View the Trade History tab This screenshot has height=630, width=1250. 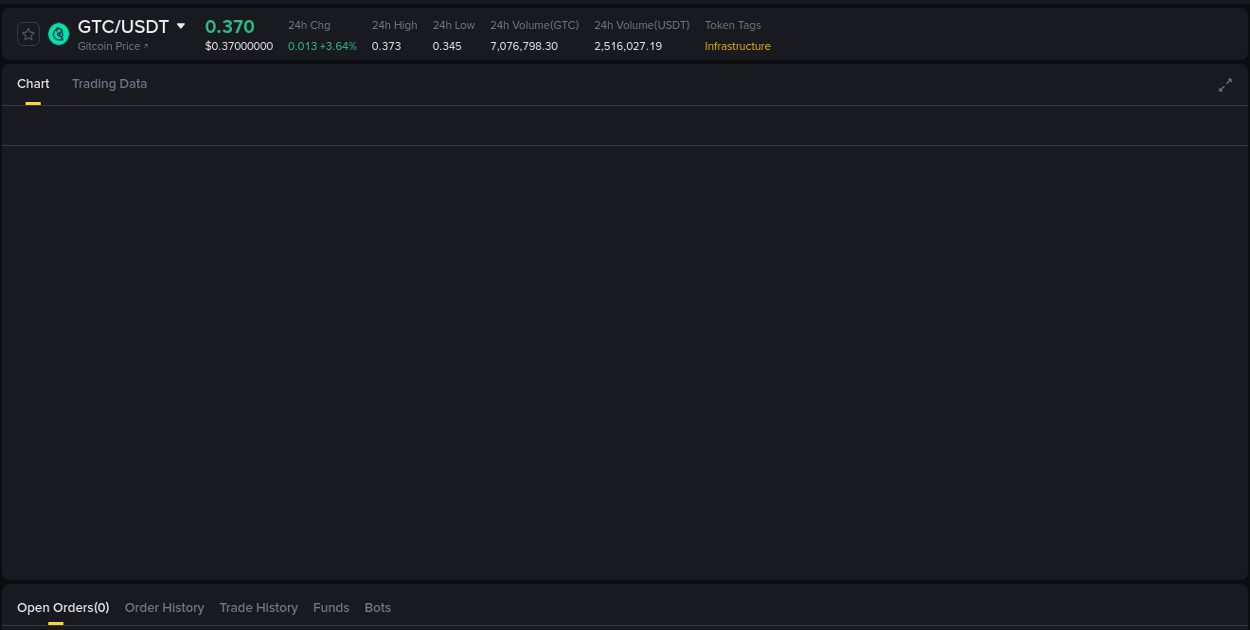258,607
